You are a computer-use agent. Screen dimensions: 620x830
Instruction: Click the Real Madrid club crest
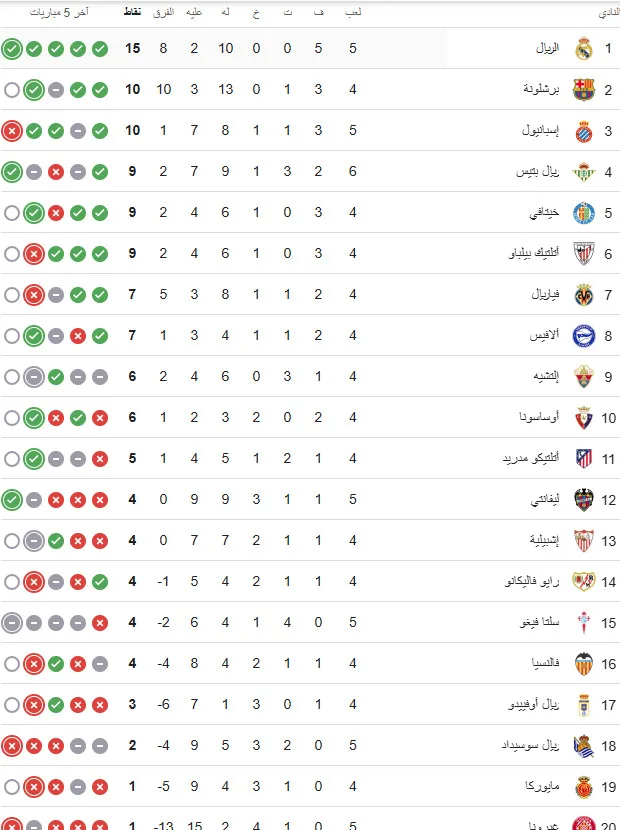tap(583, 48)
